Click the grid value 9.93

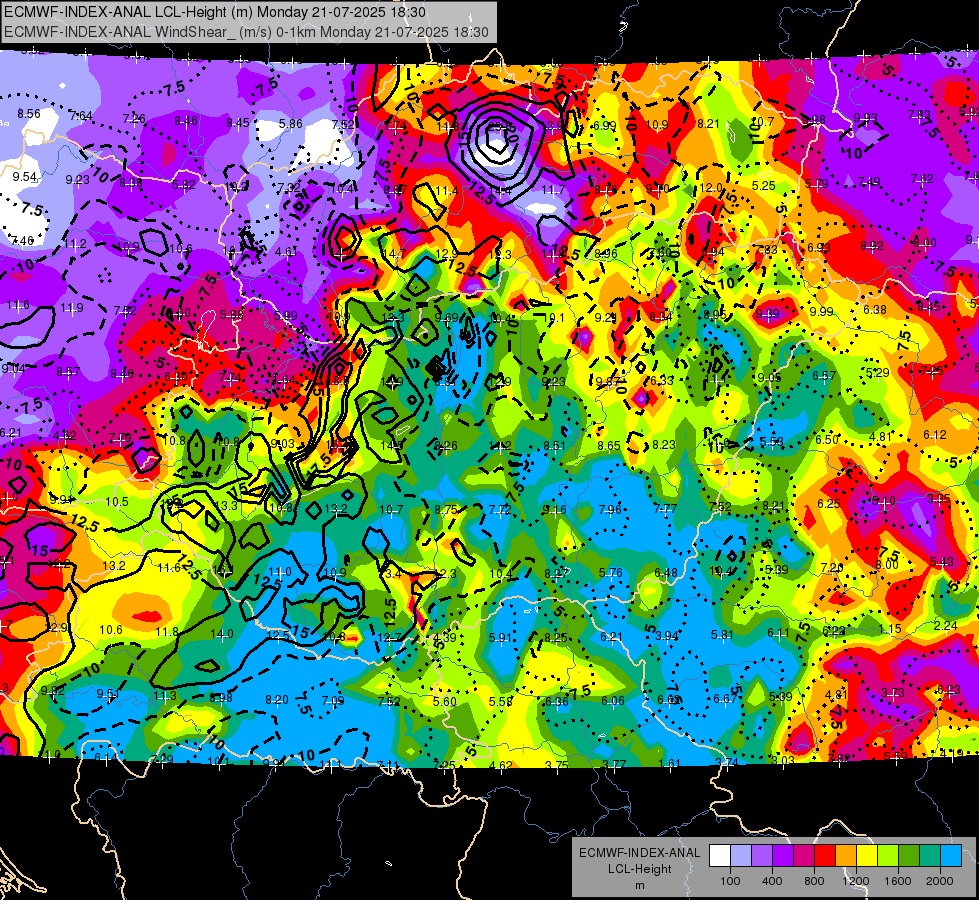click(x=866, y=117)
